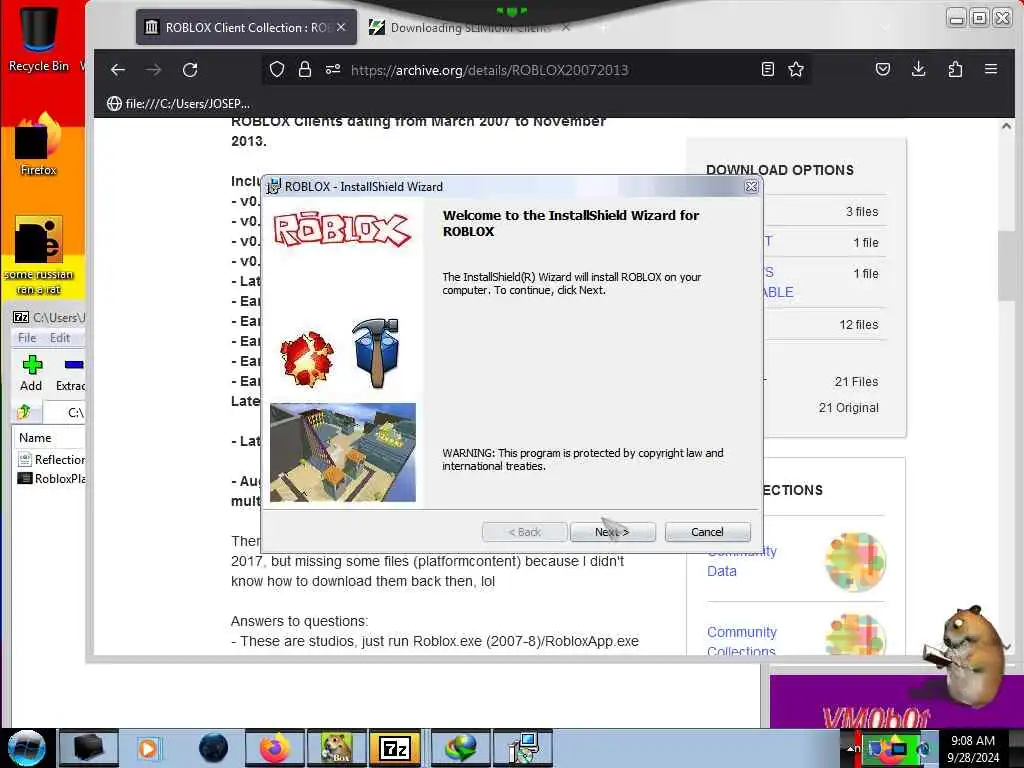
Task: Open the Pocket save icon
Action: (883, 69)
